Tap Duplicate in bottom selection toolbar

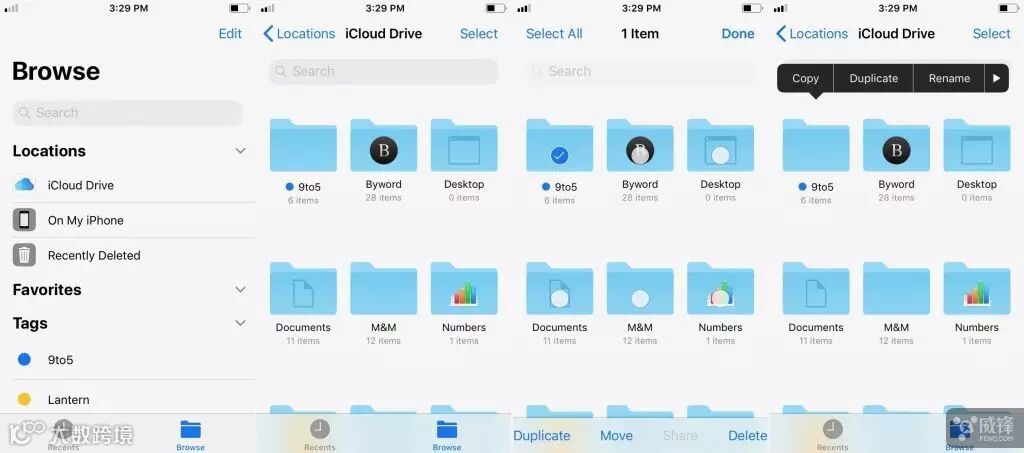click(x=541, y=435)
